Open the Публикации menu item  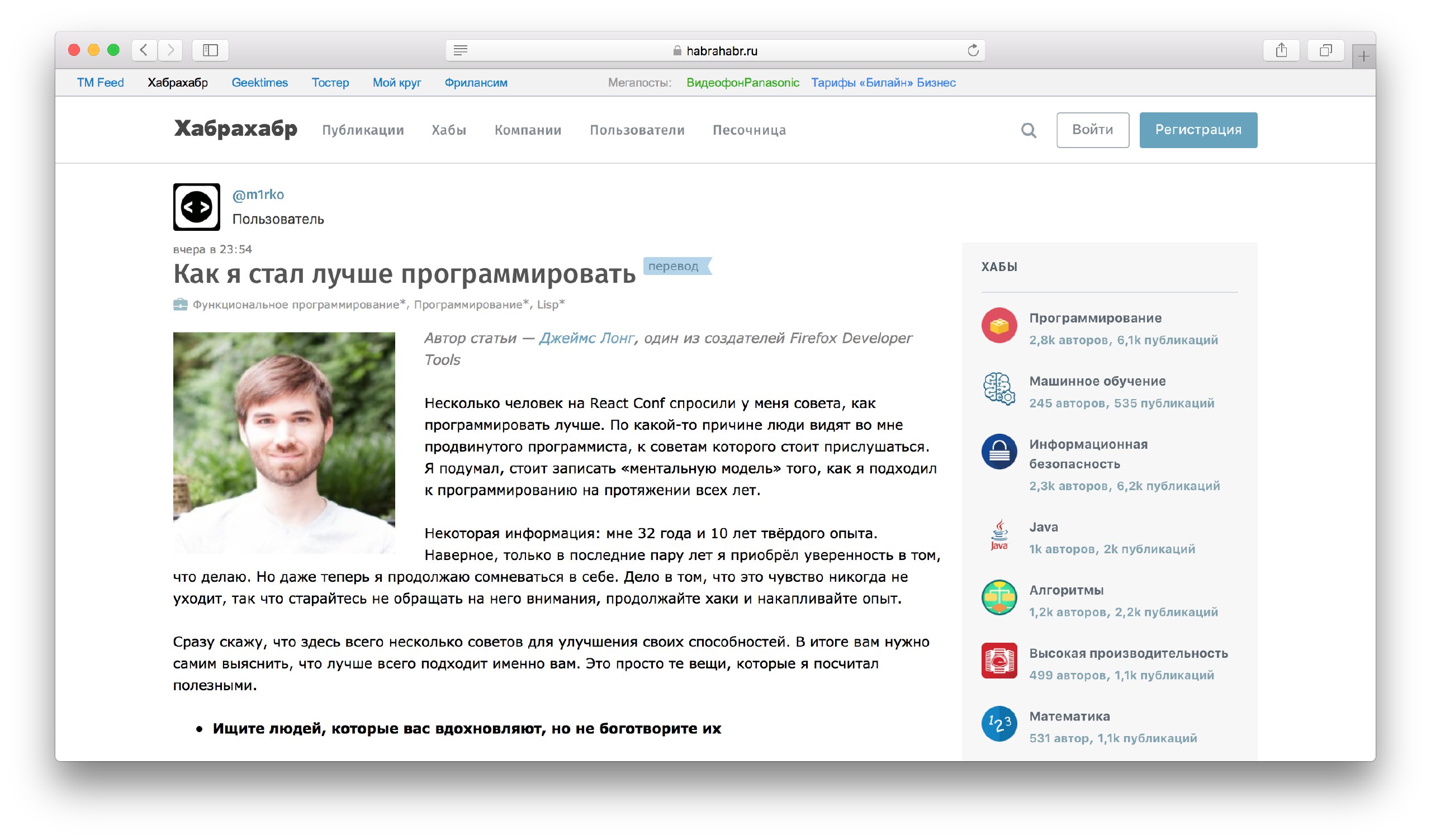[363, 130]
